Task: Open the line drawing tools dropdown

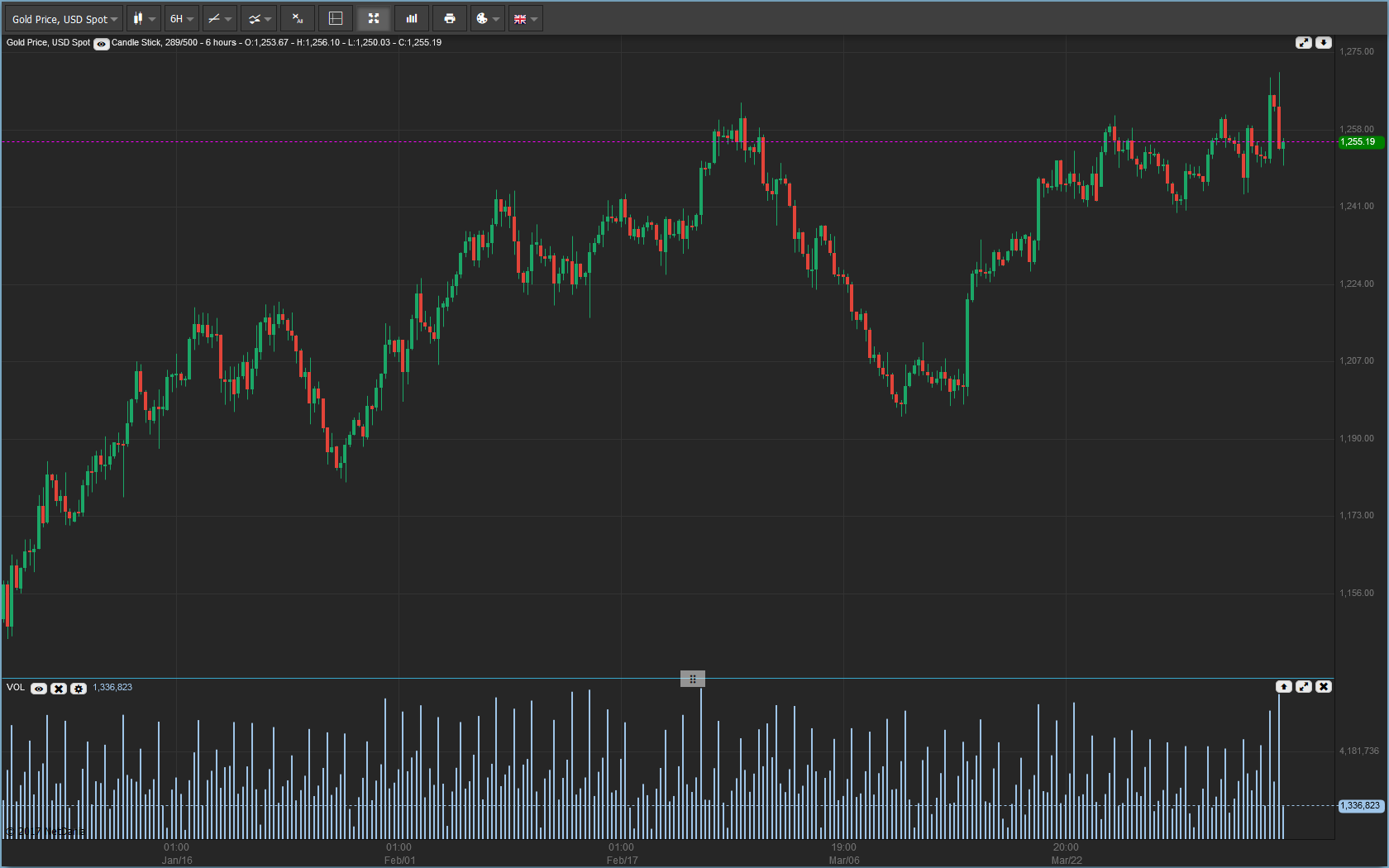Action: coord(220,18)
